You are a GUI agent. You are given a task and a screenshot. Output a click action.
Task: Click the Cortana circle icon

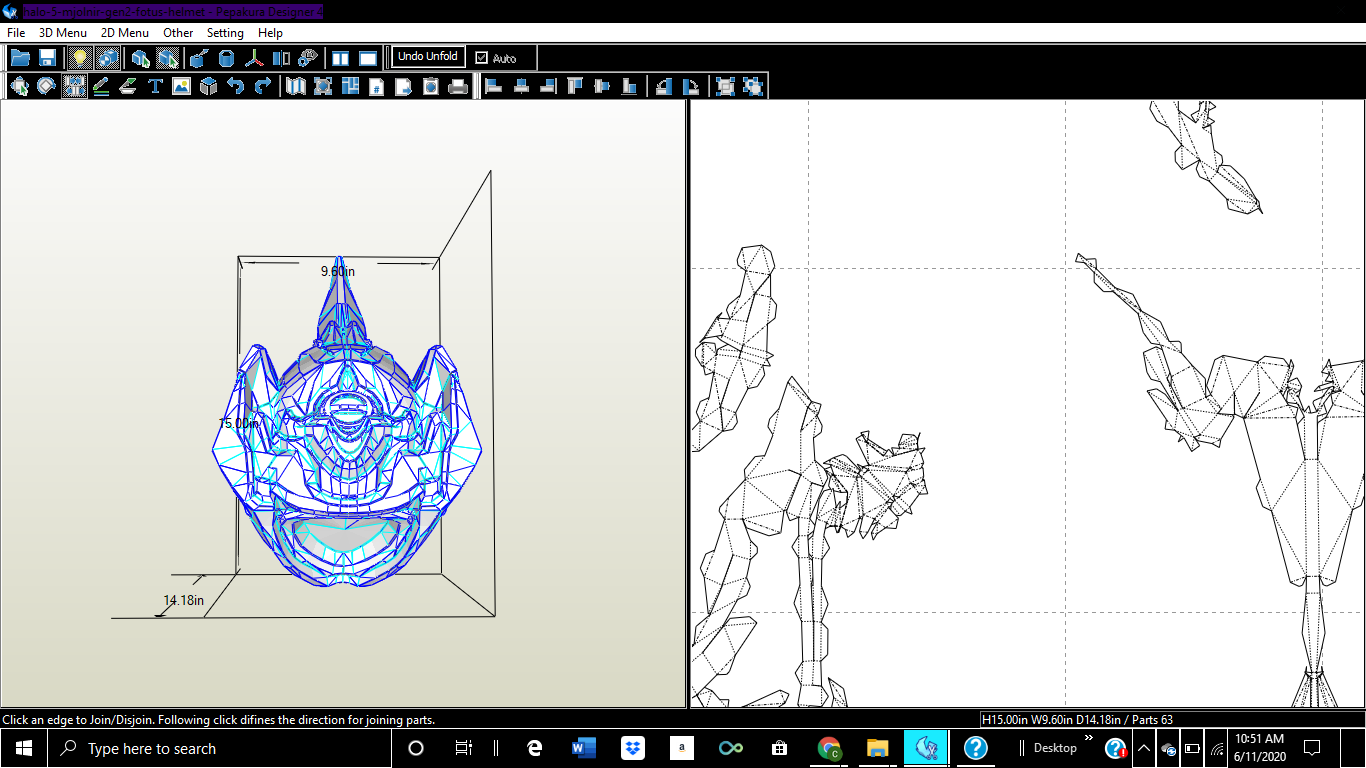[417, 748]
